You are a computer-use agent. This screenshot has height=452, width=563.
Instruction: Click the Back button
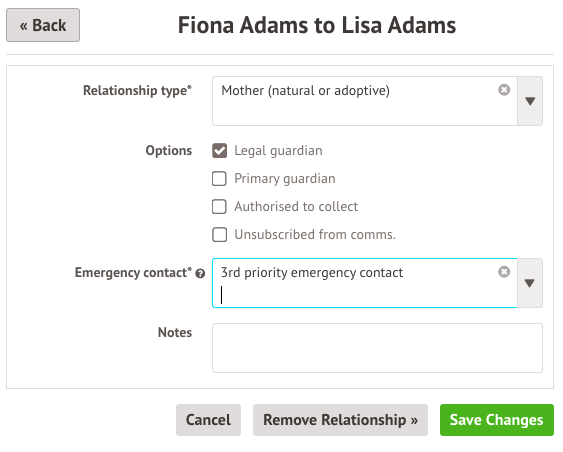pos(43,25)
